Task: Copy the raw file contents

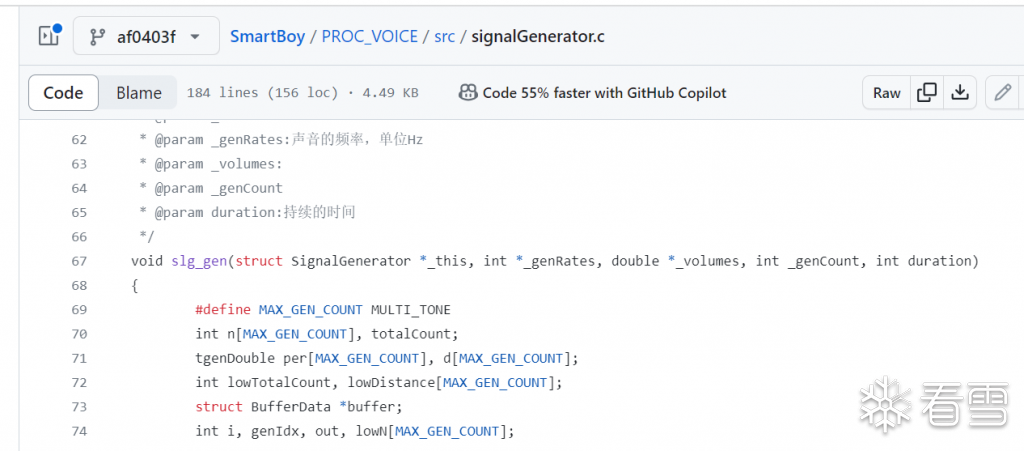Action: (x=927, y=93)
